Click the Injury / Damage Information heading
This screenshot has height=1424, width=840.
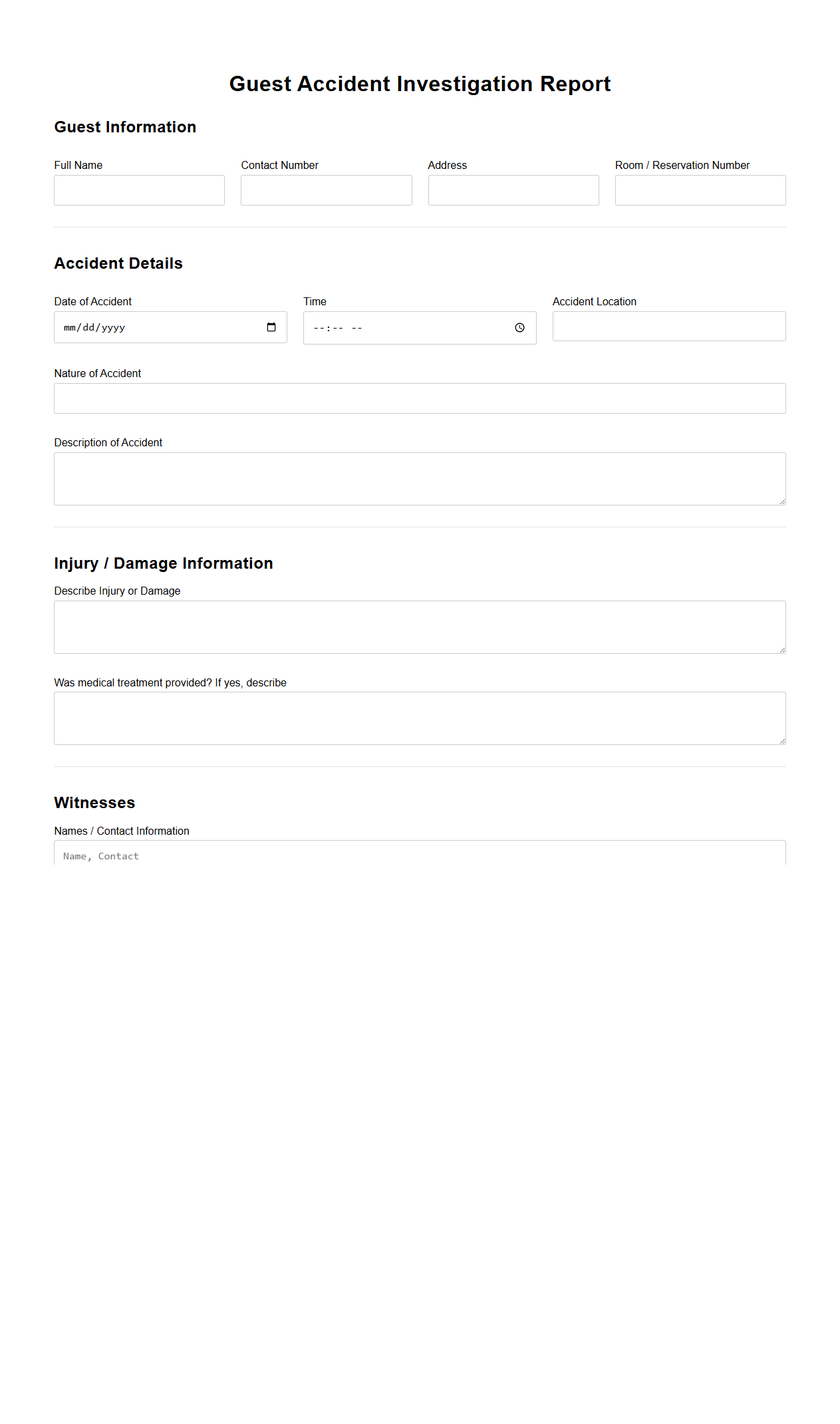[x=164, y=563]
